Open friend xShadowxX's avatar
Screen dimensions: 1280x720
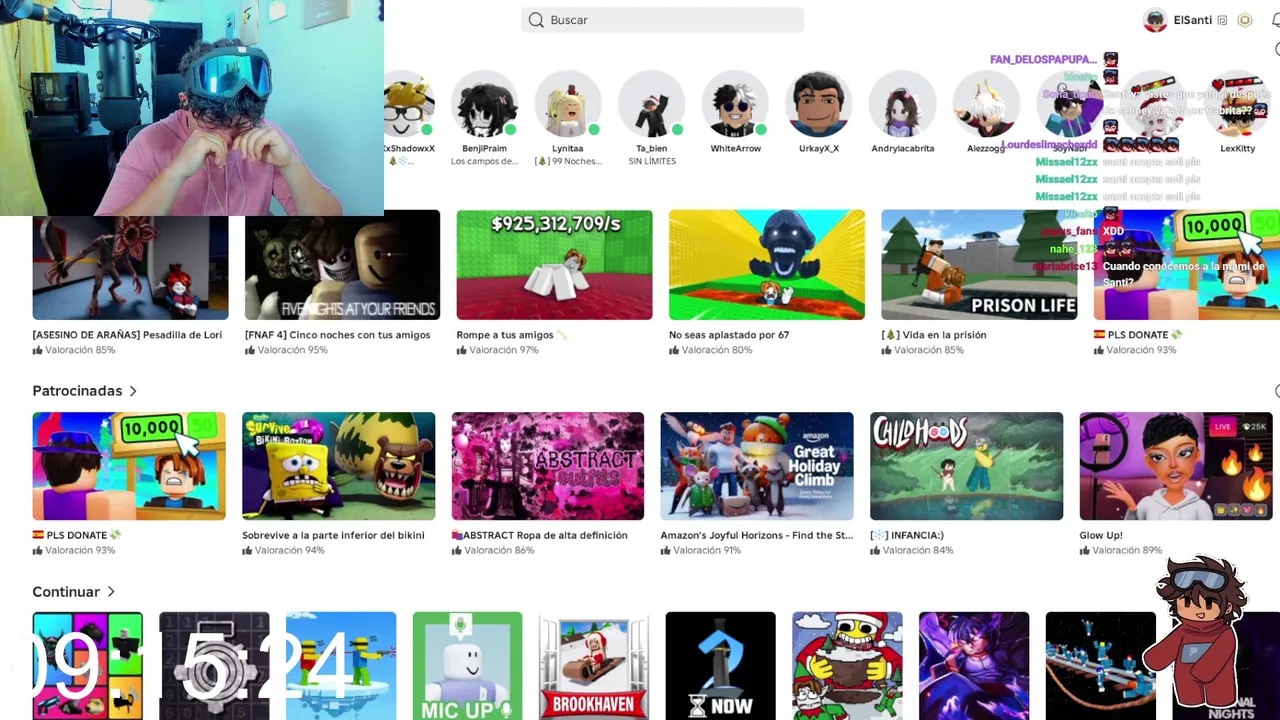(x=409, y=105)
